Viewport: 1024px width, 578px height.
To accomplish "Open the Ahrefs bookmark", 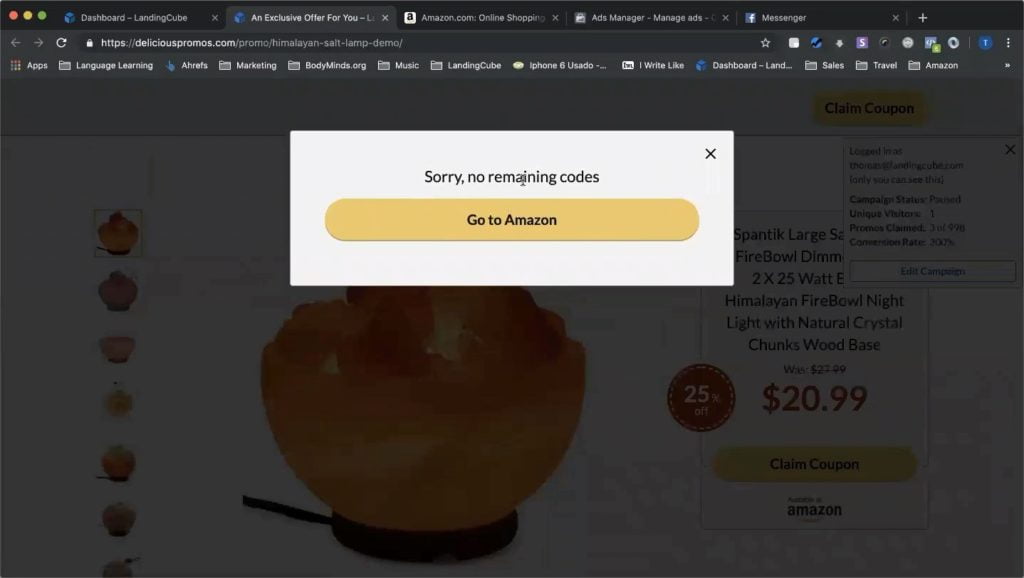I will (x=187, y=65).
